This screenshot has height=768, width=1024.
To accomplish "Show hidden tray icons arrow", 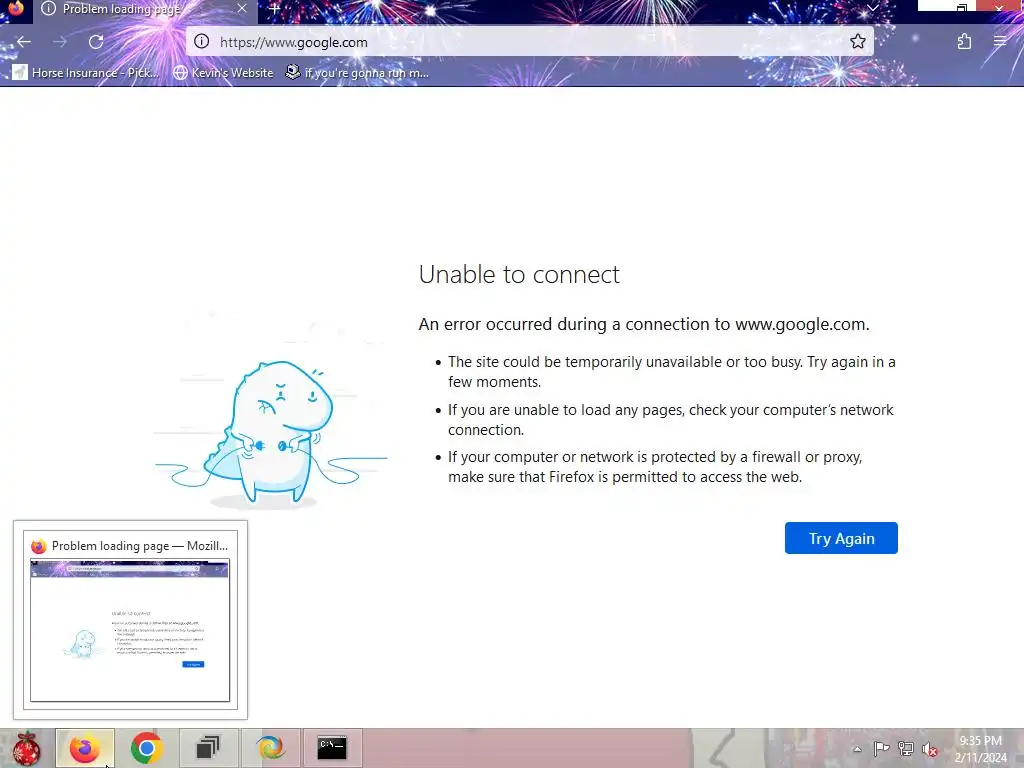I will pyautogui.click(x=857, y=749).
